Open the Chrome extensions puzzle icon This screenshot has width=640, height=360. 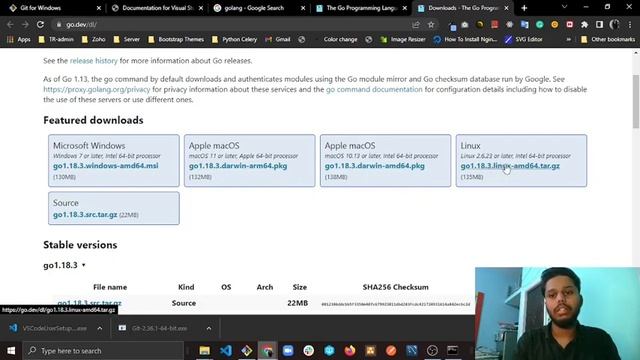point(584,24)
